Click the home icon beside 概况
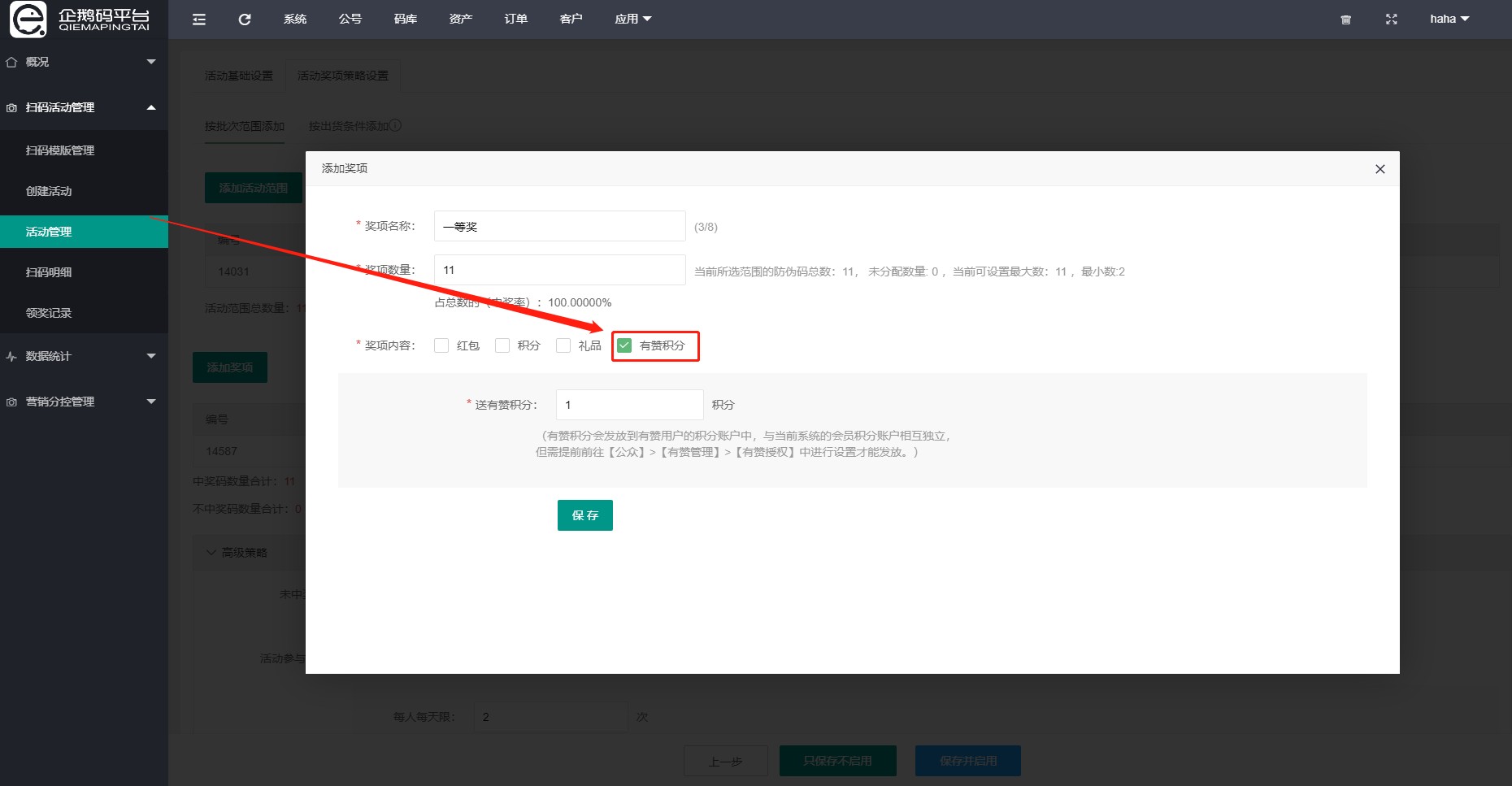The height and width of the screenshot is (786, 1512). [x=11, y=62]
